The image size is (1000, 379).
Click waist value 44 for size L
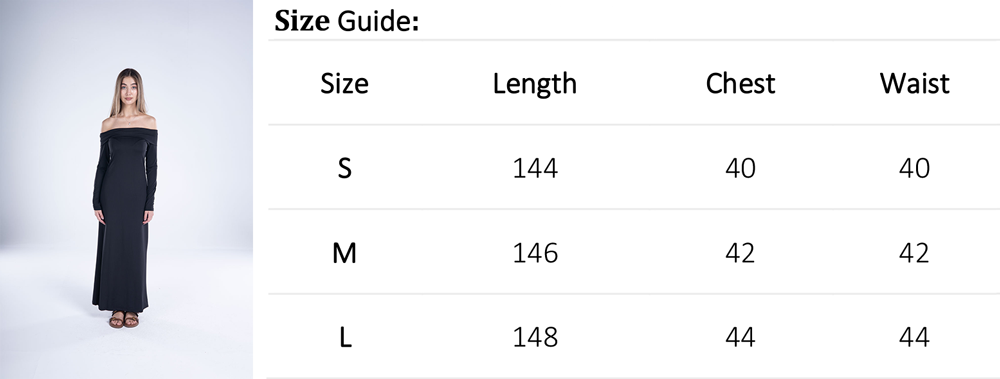[x=915, y=338]
